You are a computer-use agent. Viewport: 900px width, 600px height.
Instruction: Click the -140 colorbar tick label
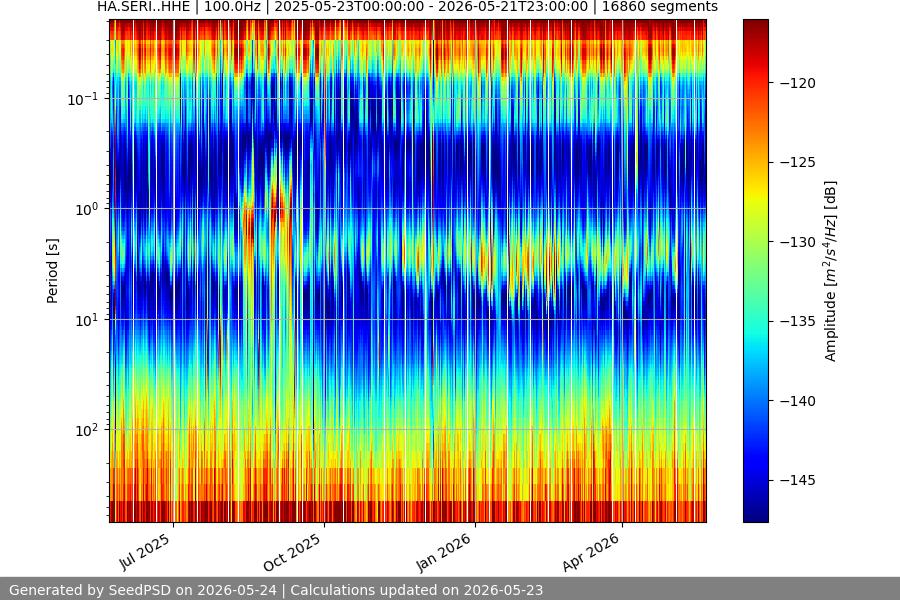tap(798, 401)
